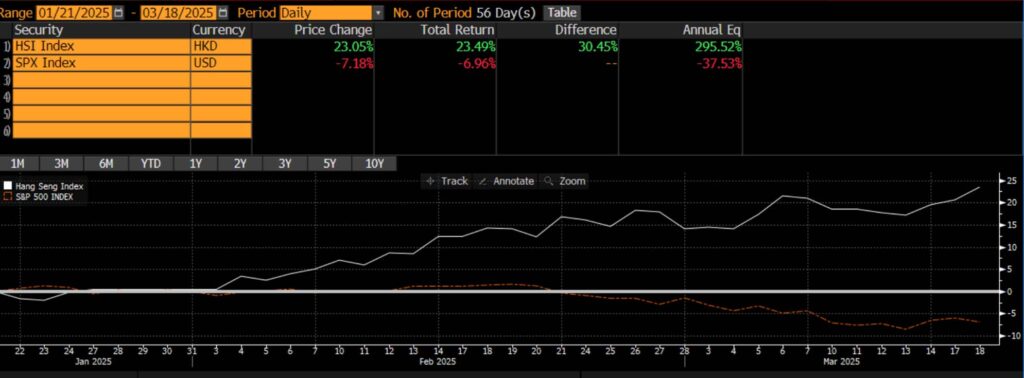Click annual equivalent value 295.52%
Viewport: 1024px width, 378px height.
(x=717, y=46)
